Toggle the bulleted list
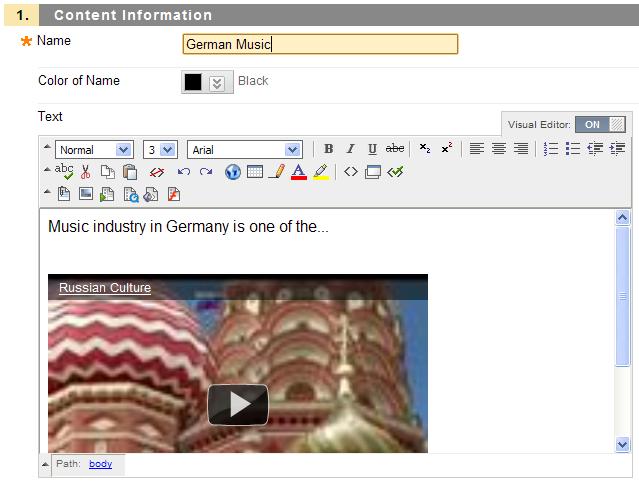 click(x=573, y=149)
